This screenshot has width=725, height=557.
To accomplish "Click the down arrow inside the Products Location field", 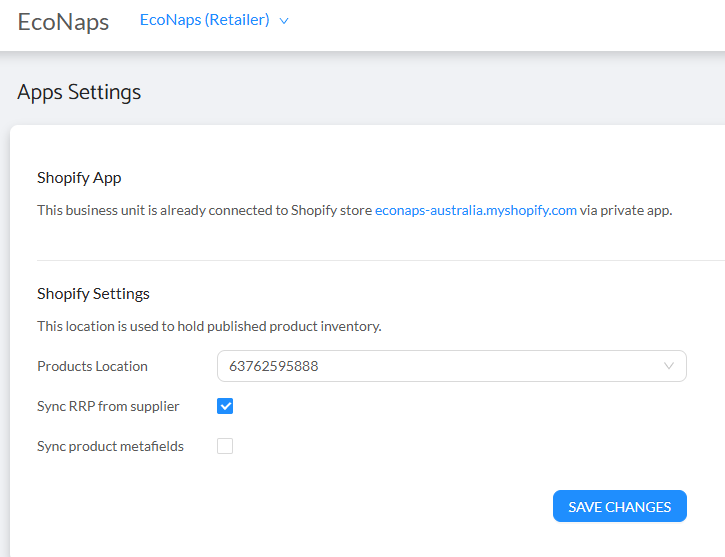I will pyautogui.click(x=669, y=366).
